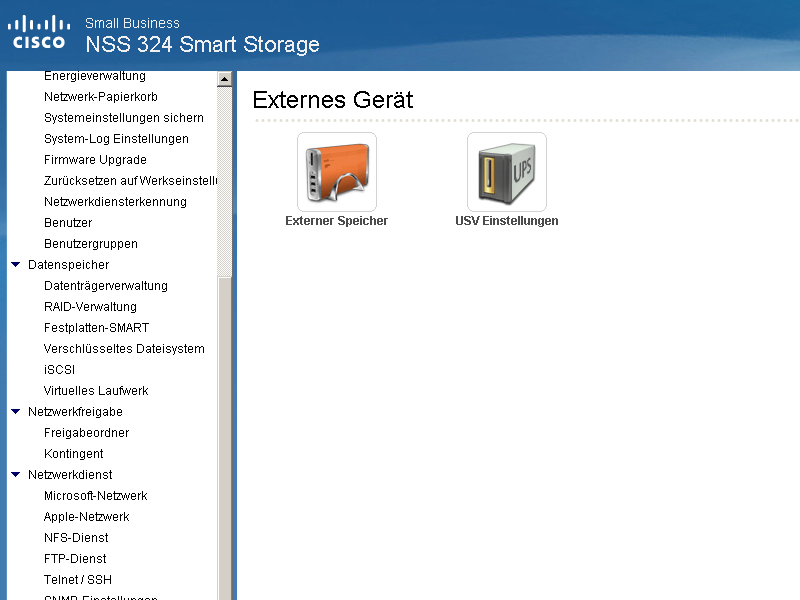Open Netzwerk-Papierkorb settings
This screenshot has width=800, height=600.
101,97
